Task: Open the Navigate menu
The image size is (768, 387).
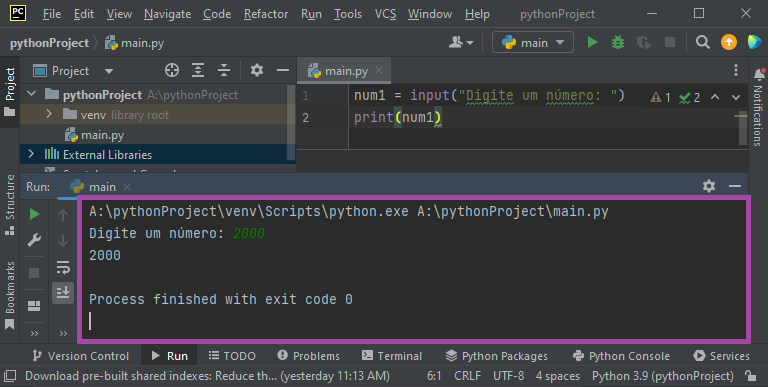Action: point(168,14)
